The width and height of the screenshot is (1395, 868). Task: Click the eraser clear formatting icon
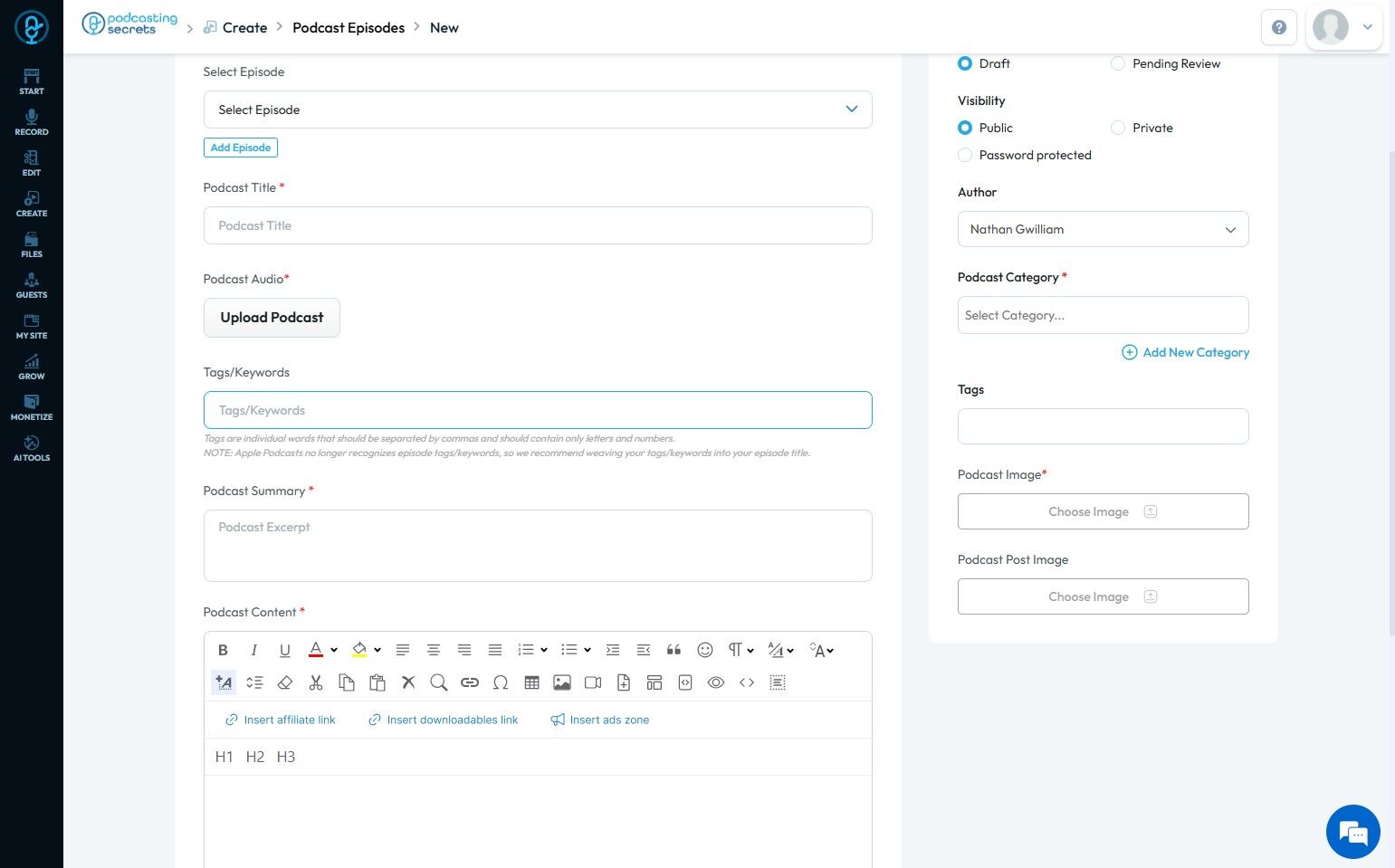(x=285, y=682)
